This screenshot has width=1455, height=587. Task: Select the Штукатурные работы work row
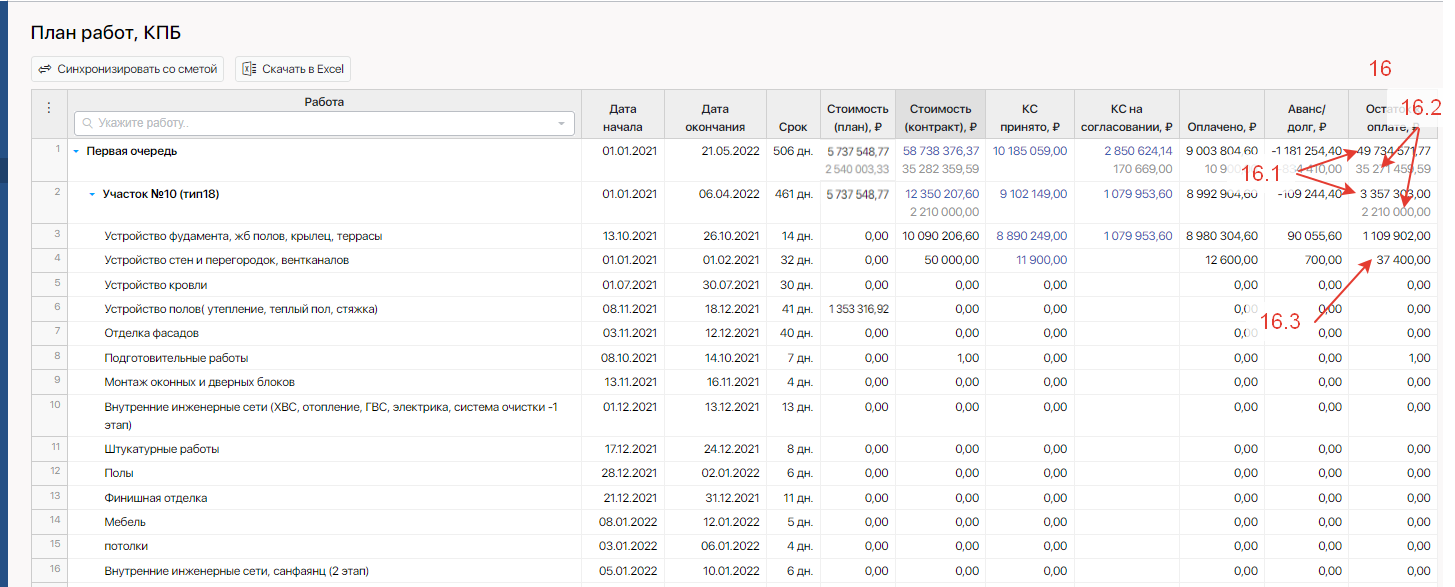[161, 449]
